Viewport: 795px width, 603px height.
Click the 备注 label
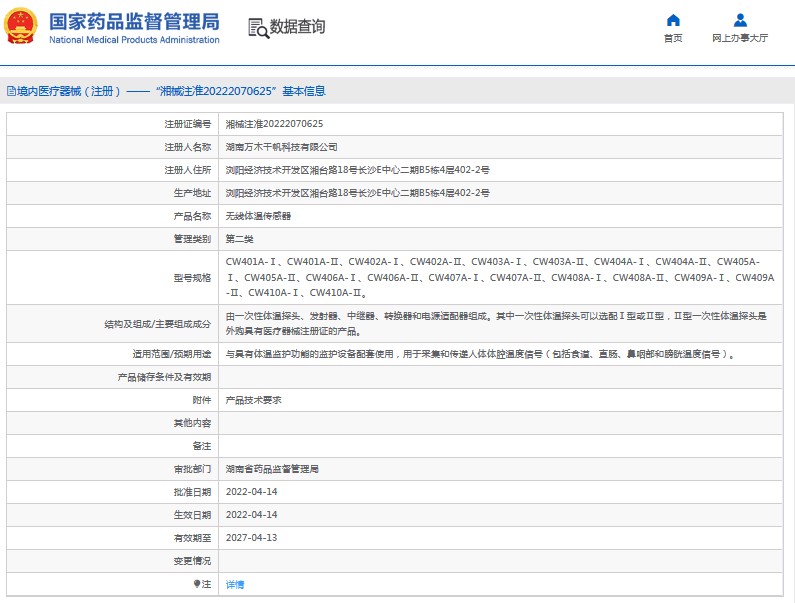click(202, 446)
